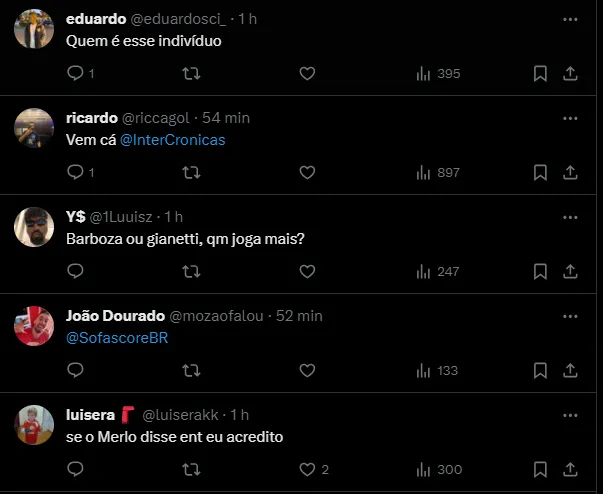Viewport: 603px width, 494px height.
Task: Expand more options for Y$ tweet
Action: (570, 217)
